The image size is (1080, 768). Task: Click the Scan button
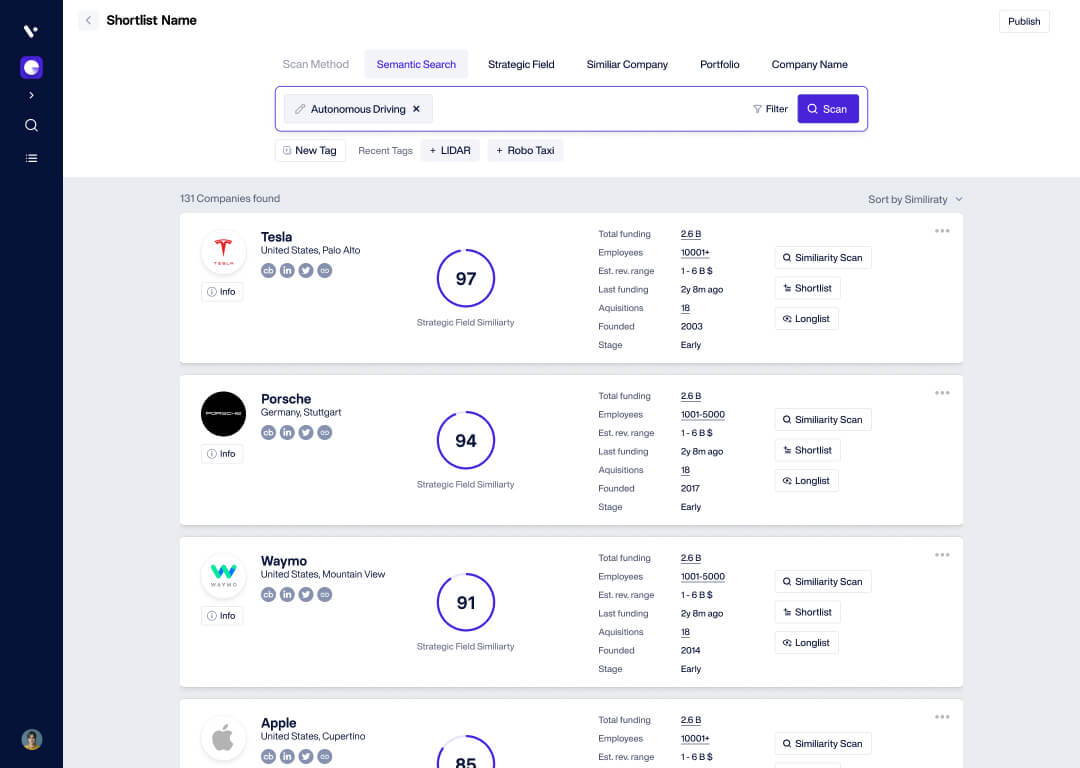coord(828,109)
